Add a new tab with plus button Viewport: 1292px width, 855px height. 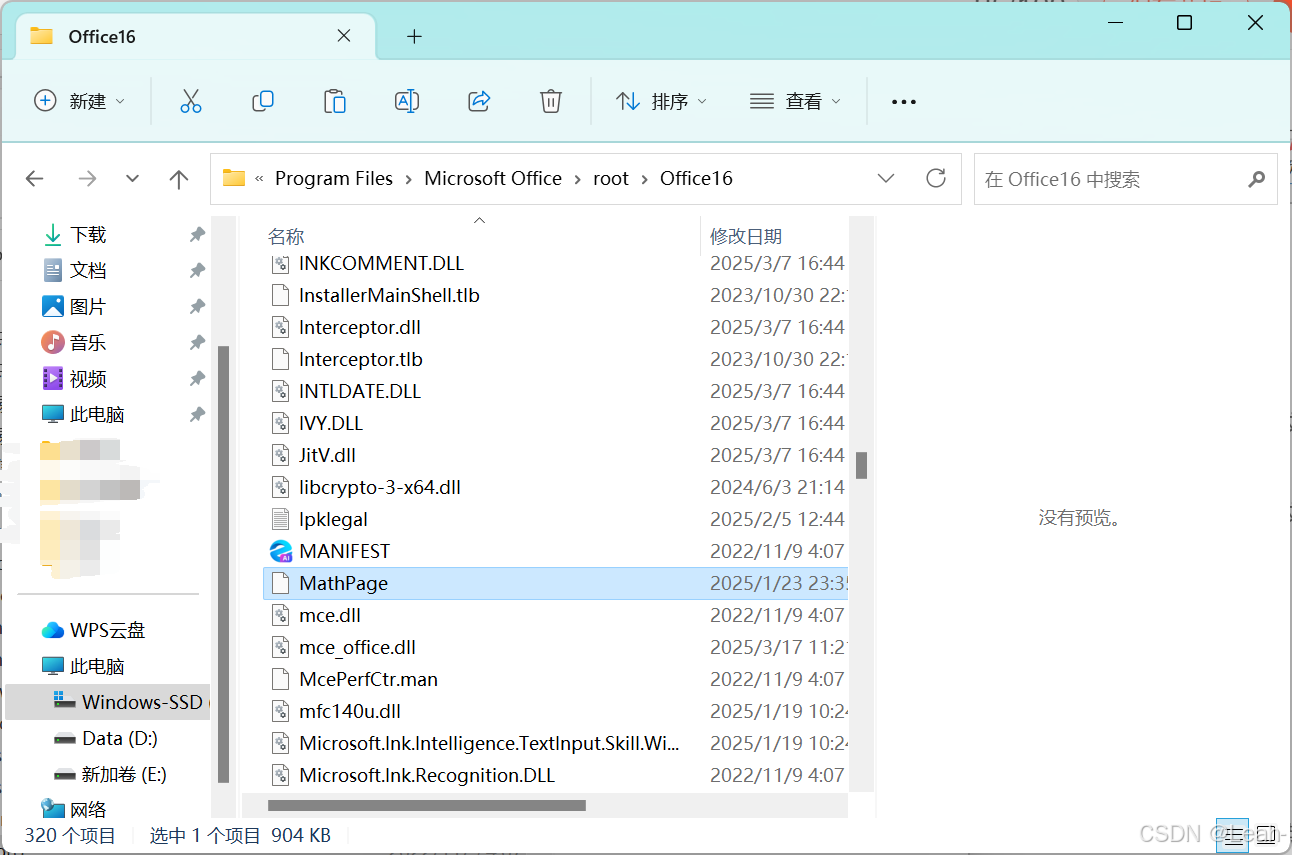(x=414, y=37)
